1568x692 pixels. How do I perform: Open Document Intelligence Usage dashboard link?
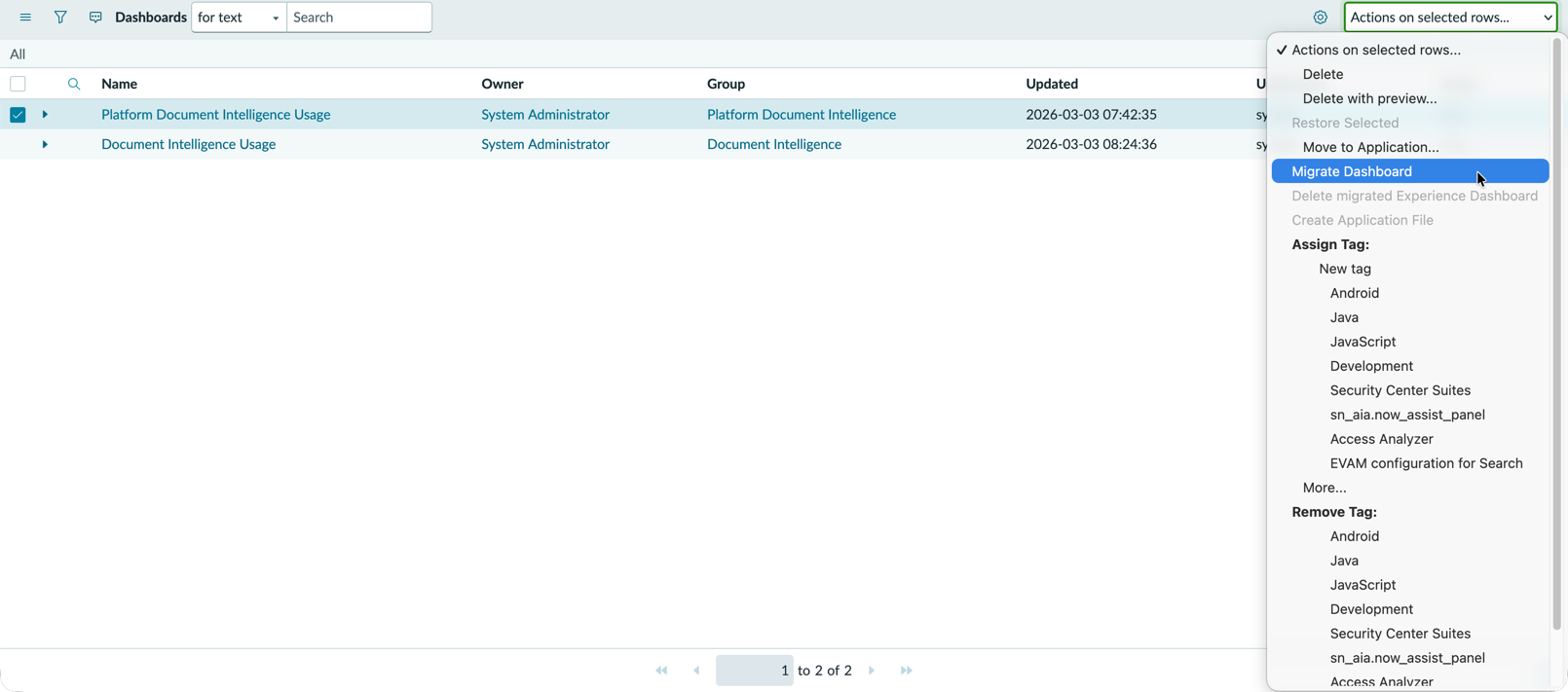pyautogui.click(x=188, y=144)
